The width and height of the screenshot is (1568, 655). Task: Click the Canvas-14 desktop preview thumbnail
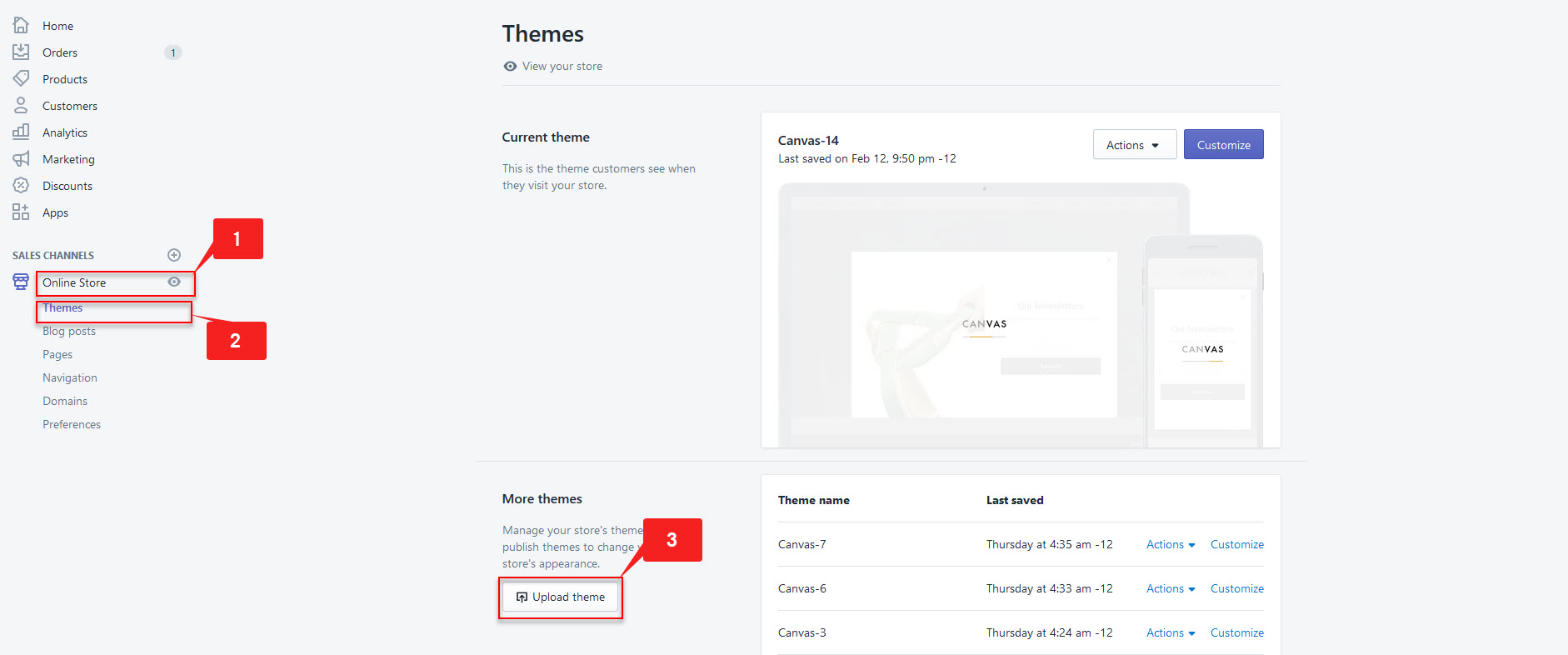[984, 315]
